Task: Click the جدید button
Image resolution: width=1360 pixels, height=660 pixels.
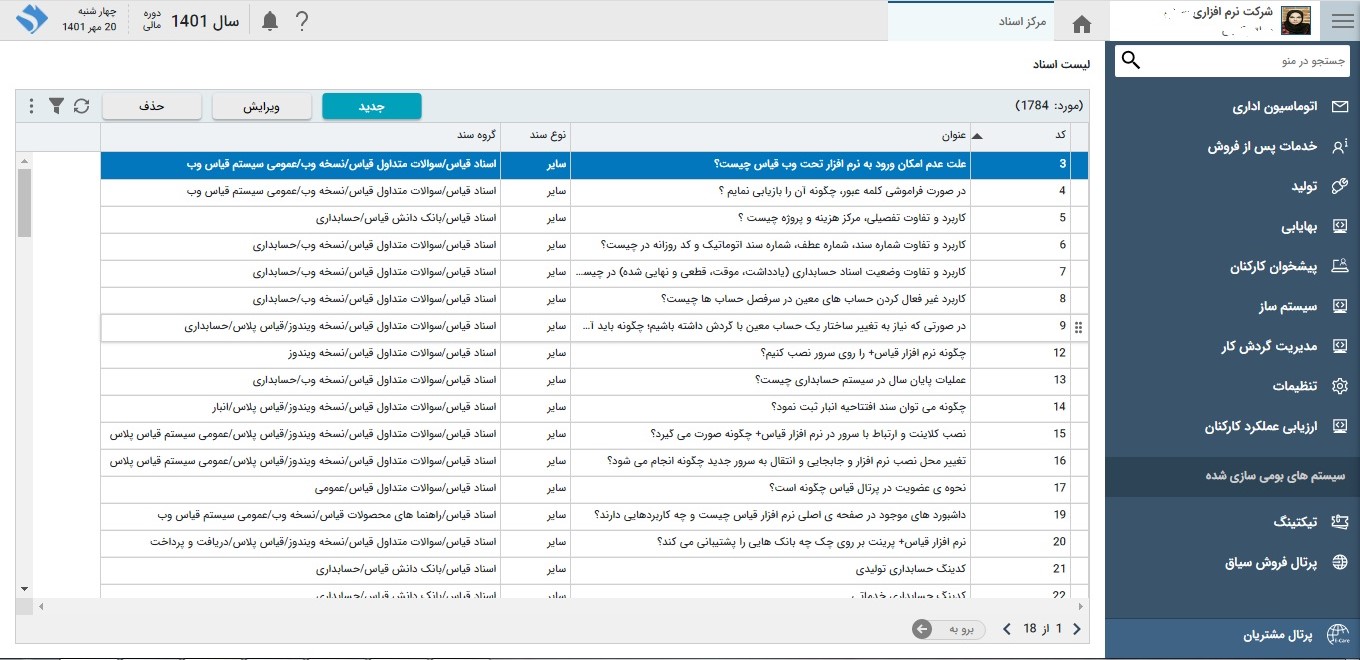Action: click(x=372, y=106)
